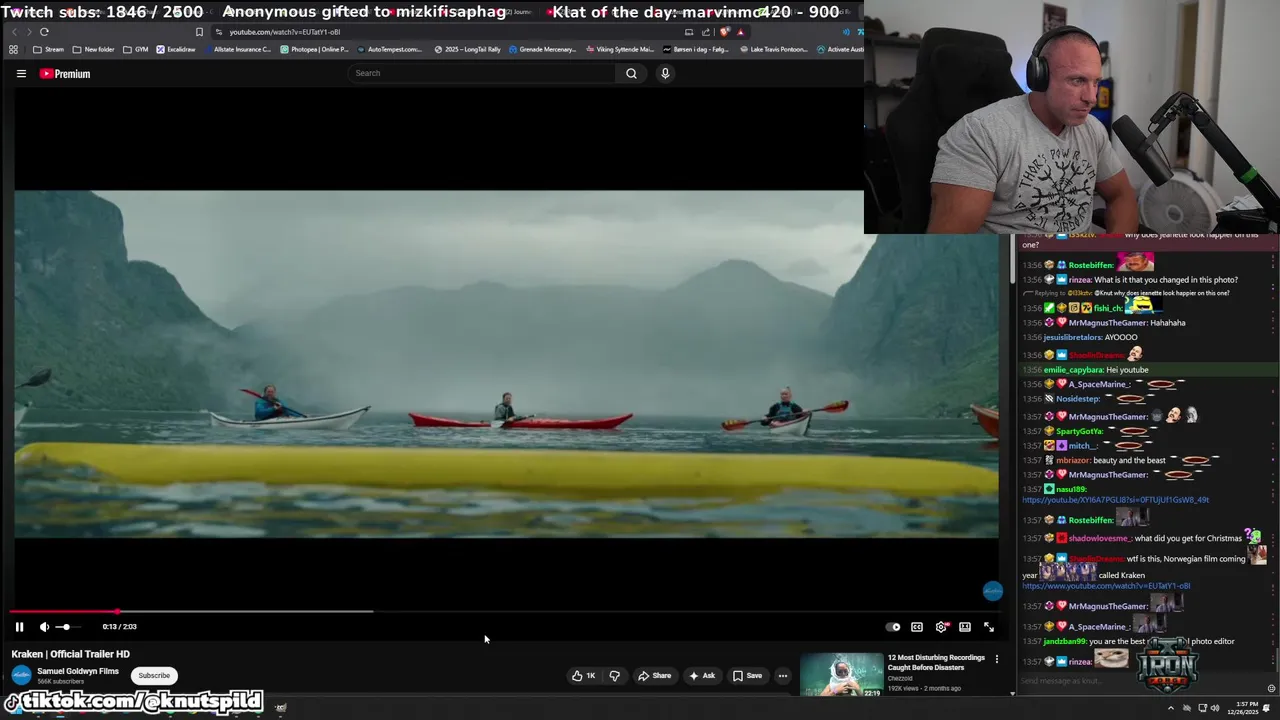Screen dimensions: 1280x720
Task: Dislike the Kraken trailer video
Action: click(615, 675)
